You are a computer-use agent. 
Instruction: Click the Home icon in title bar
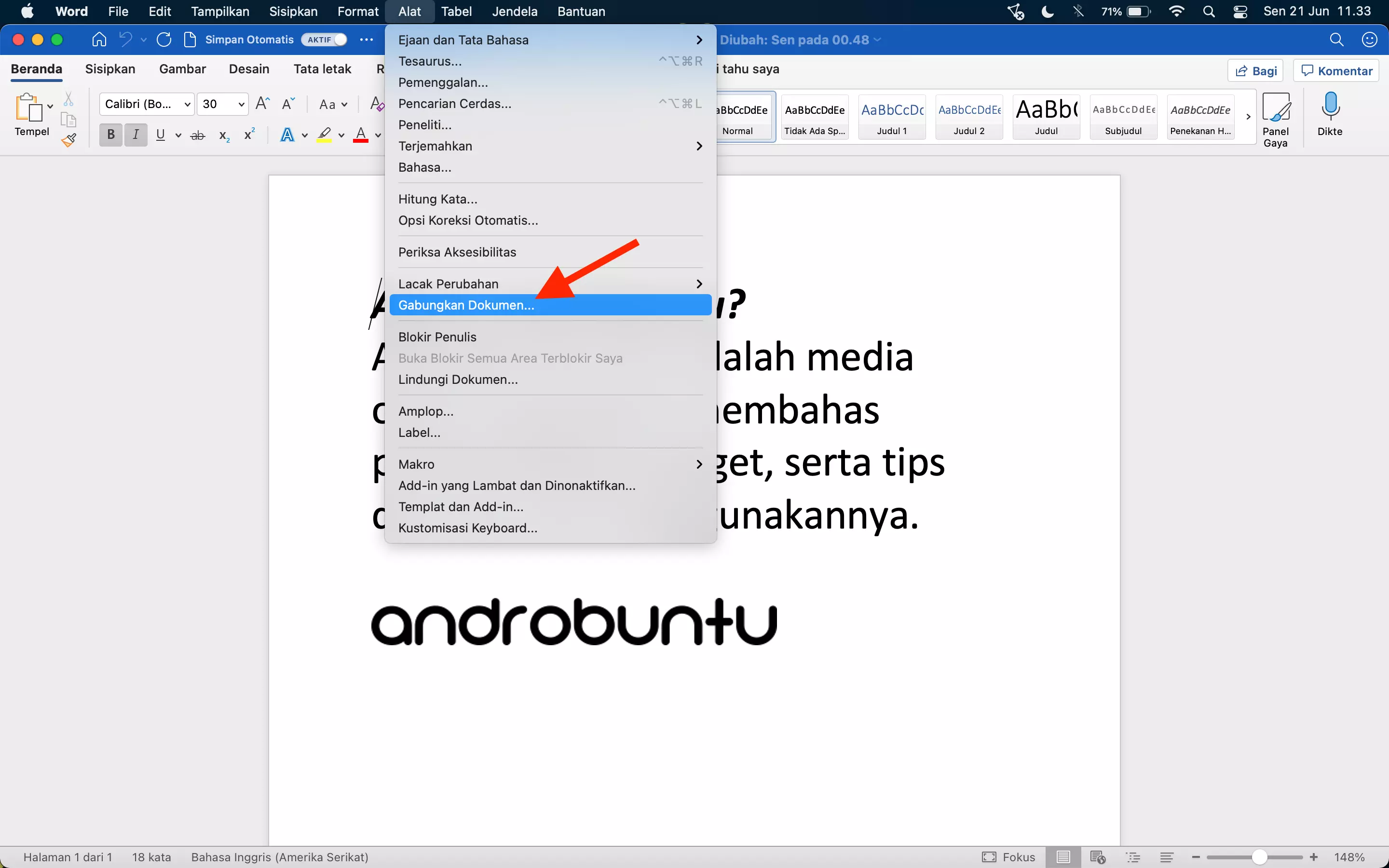click(x=99, y=40)
